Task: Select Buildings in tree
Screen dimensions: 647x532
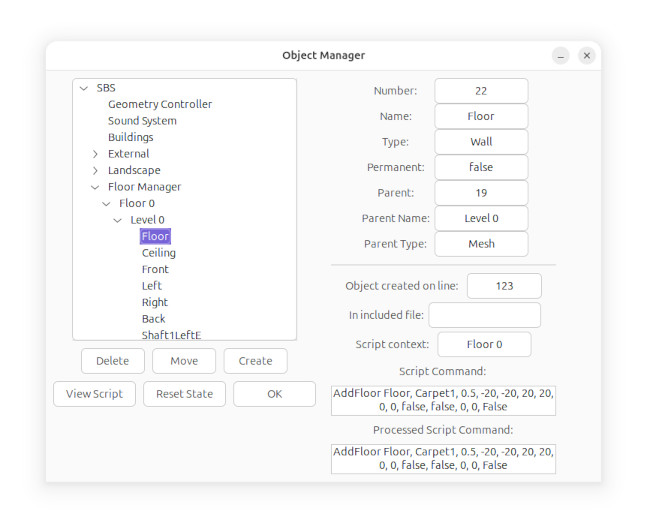Action: pyautogui.click(x=130, y=137)
